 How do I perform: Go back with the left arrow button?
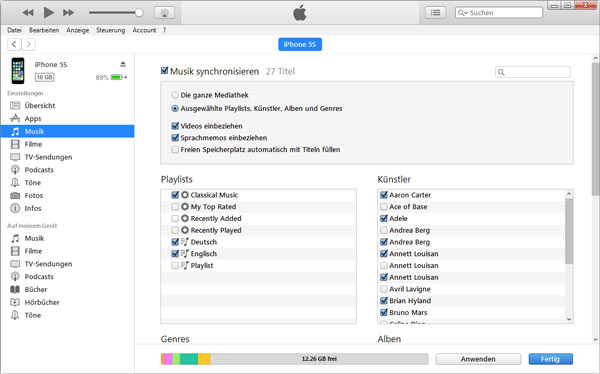point(14,44)
